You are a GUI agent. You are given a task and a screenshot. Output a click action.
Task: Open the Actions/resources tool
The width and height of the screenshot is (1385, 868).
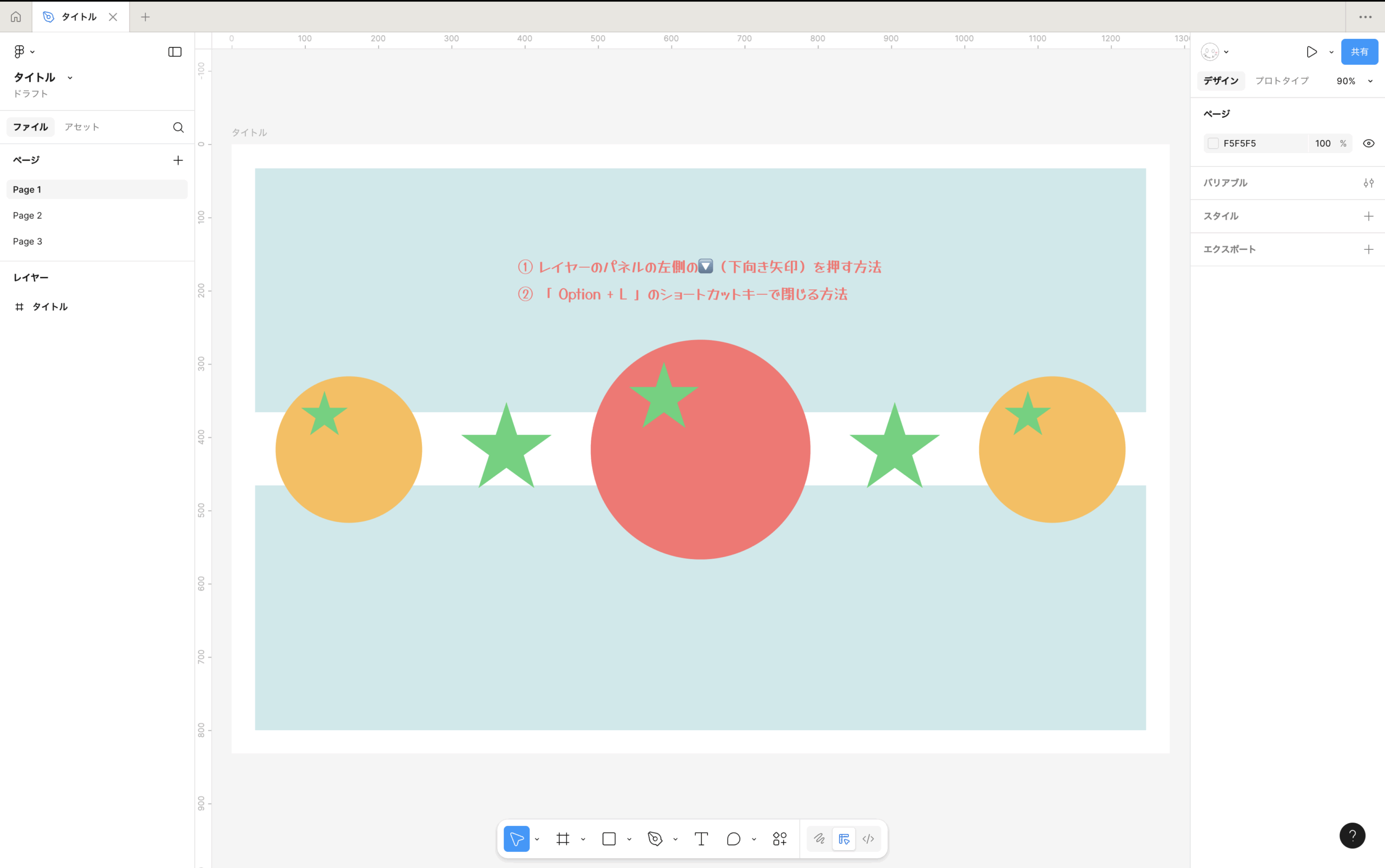779,839
